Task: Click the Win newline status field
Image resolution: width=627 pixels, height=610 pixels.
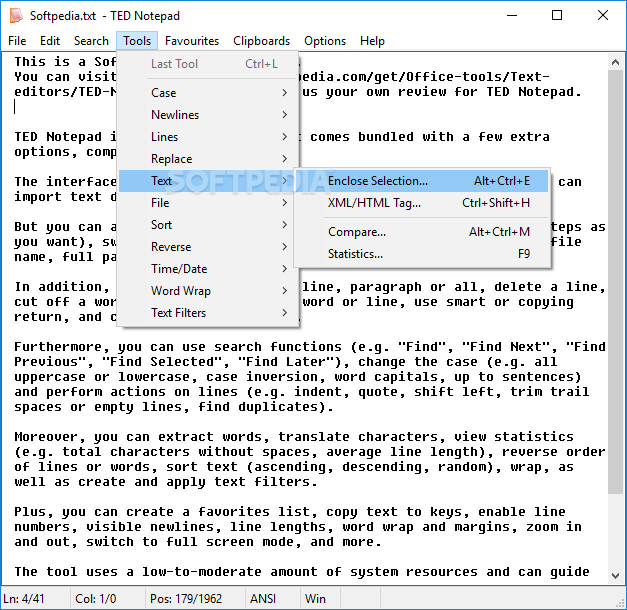Action: click(x=320, y=598)
